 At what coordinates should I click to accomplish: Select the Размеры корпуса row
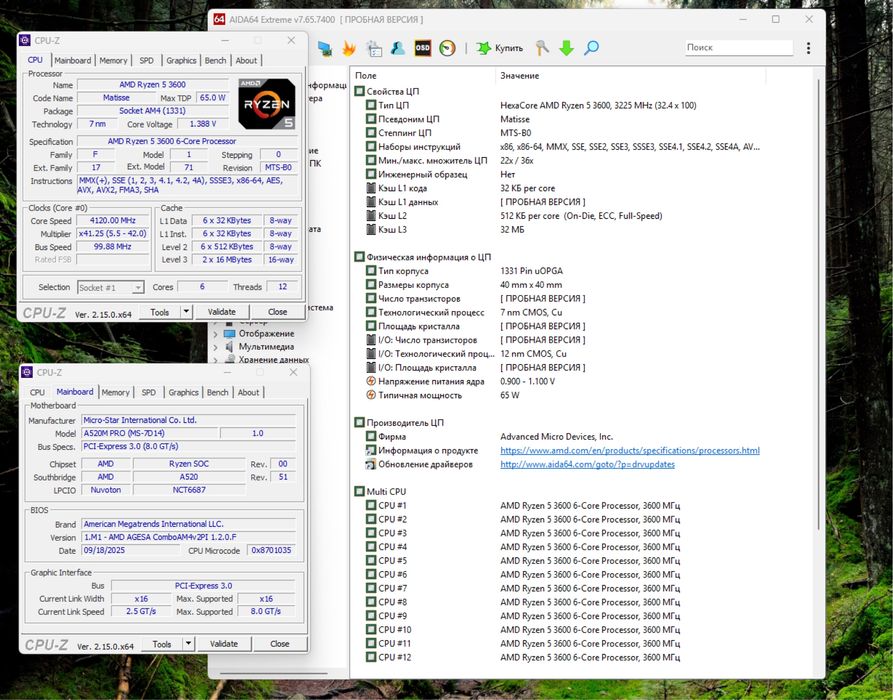pos(581,285)
